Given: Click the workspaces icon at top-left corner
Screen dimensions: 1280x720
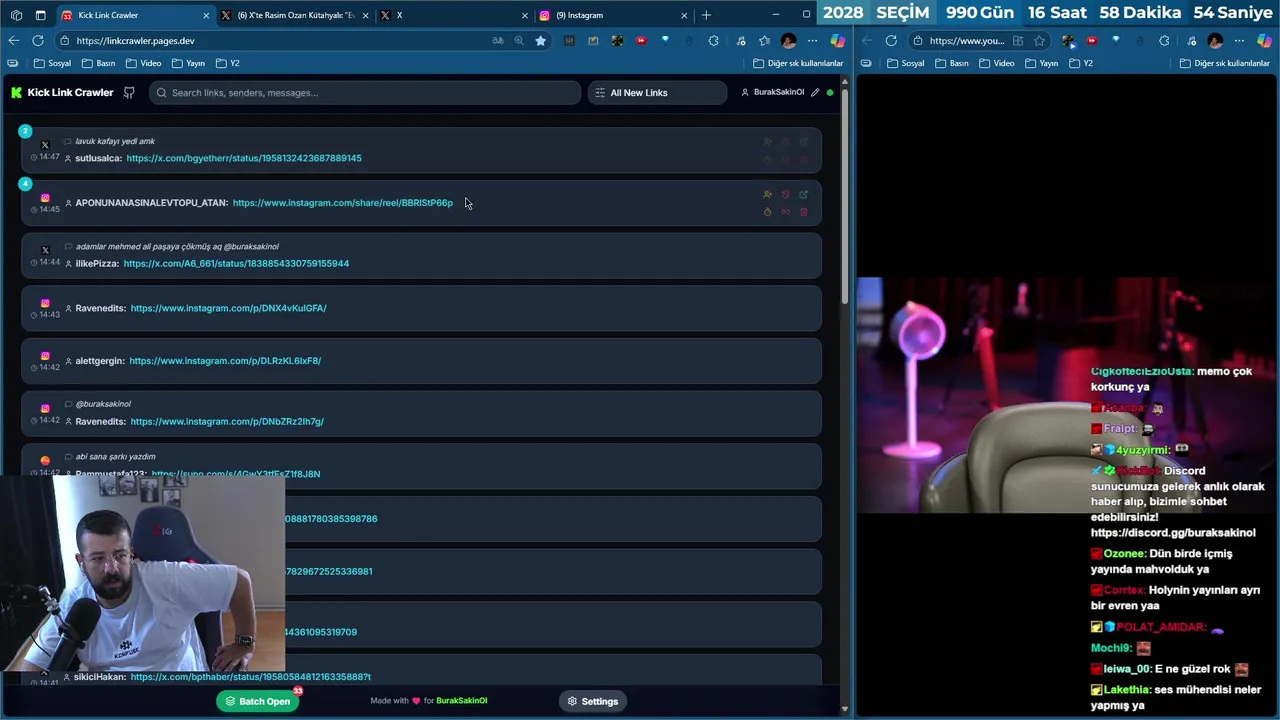Looking at the screenshot, I should (16, 15).
